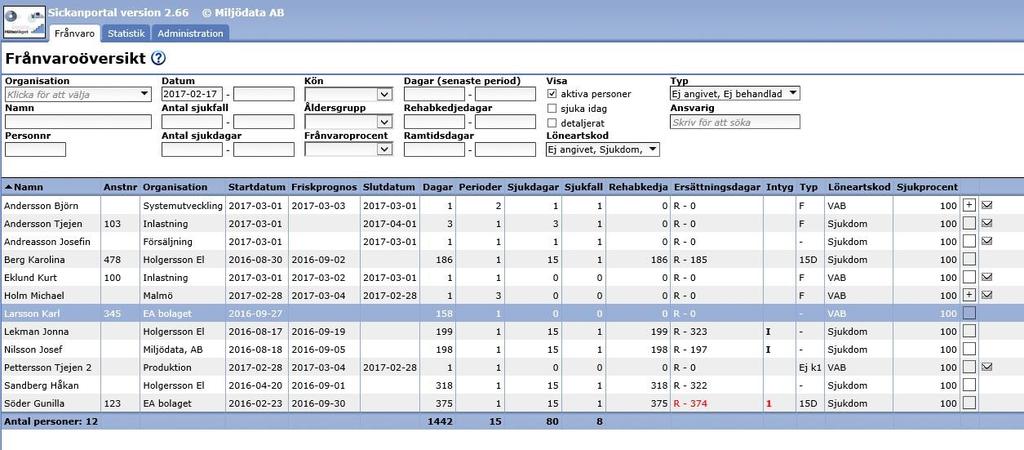Click envelope icon in Eklund Kurt row
Screen dimensions: 1024x450
[987, 277]
